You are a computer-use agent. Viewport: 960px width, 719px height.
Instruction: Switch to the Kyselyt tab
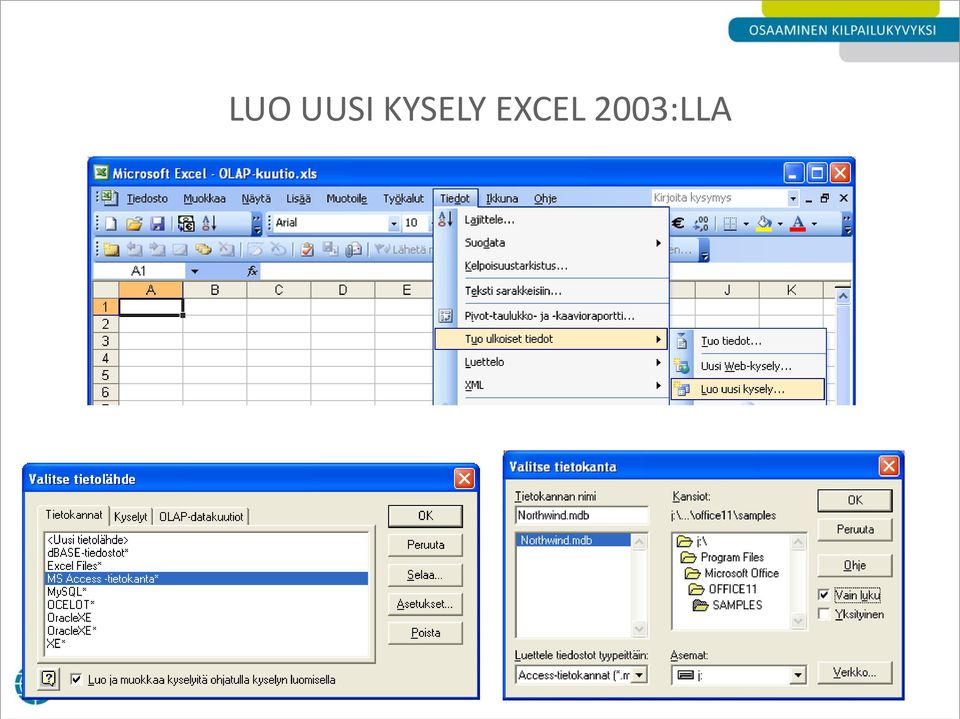click(130, 516)
